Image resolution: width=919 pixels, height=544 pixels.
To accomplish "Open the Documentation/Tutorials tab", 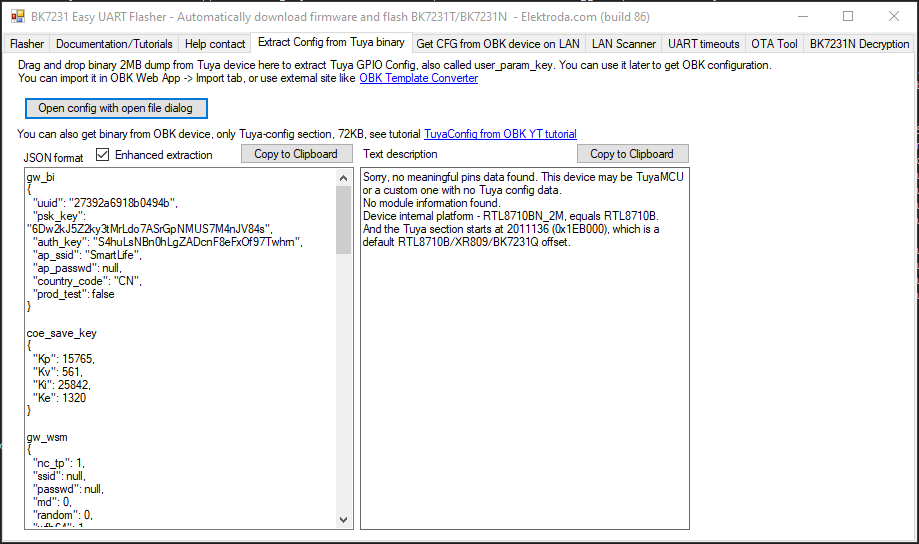I will click(x=114, y=44).
